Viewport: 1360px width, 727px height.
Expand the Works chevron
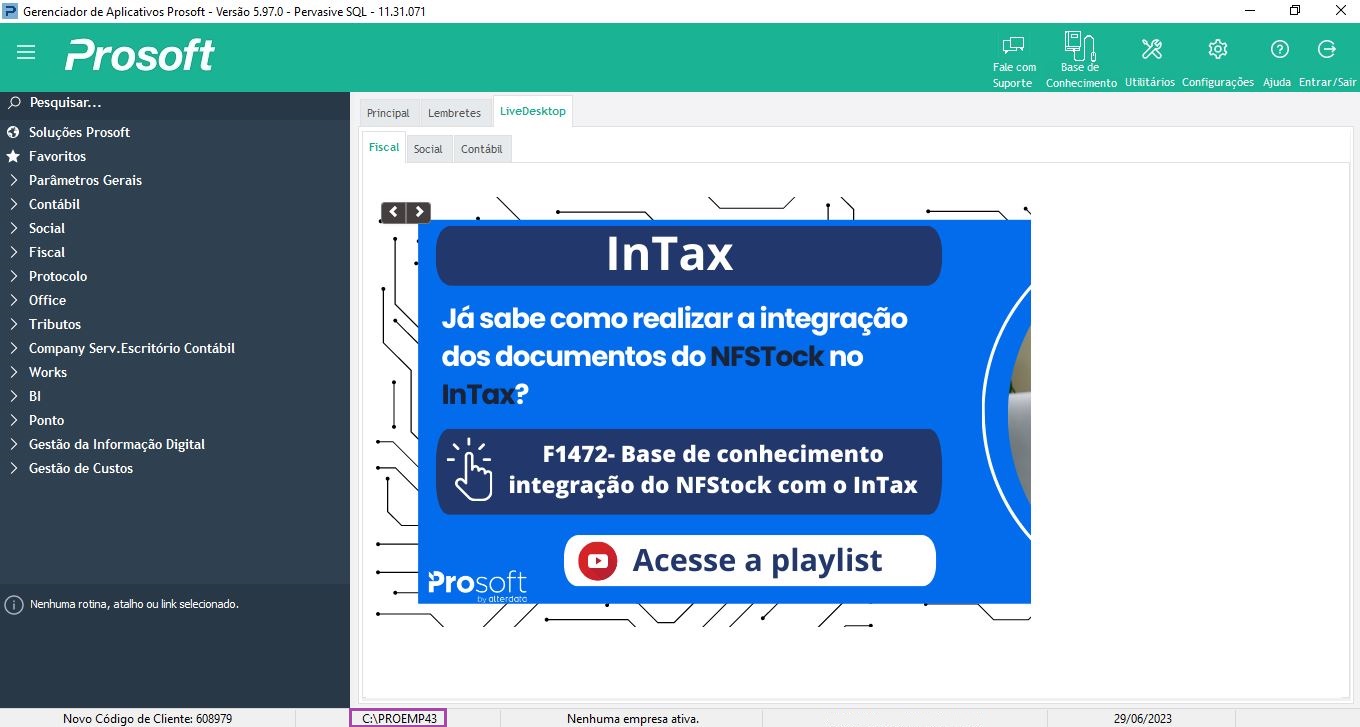pos(14,372)
